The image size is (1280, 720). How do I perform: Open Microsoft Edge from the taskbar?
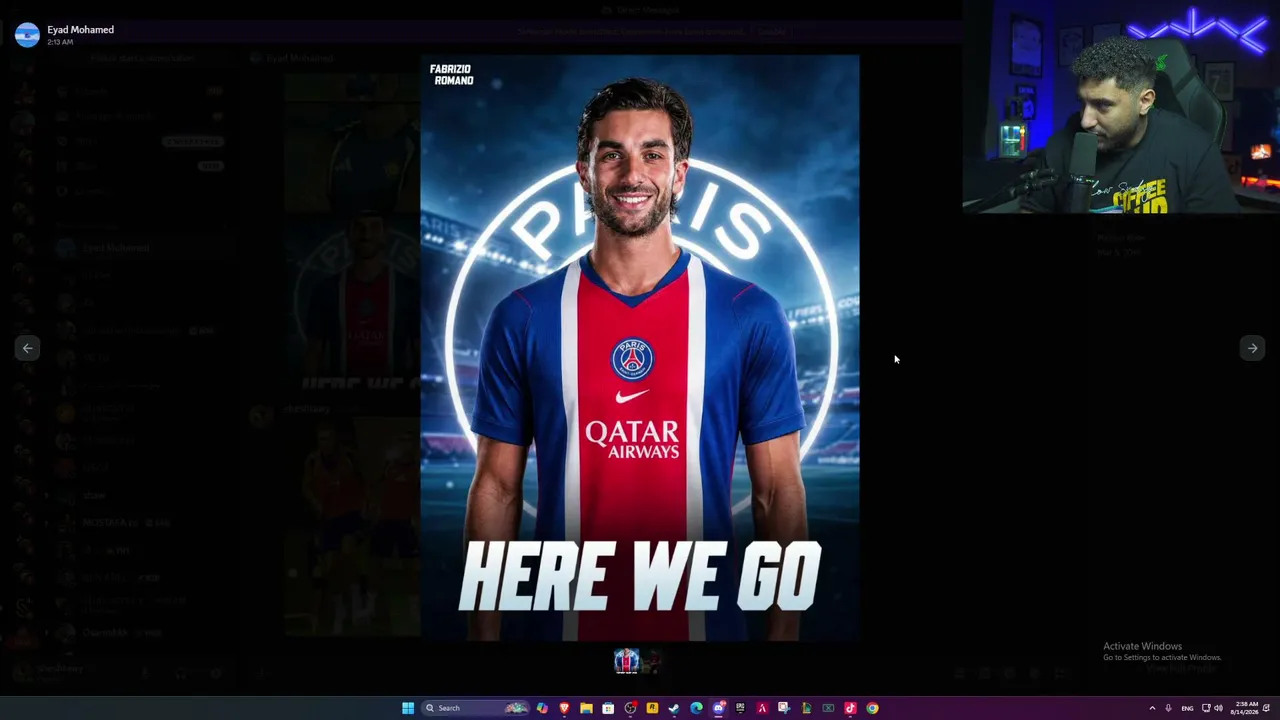[696, 708]
